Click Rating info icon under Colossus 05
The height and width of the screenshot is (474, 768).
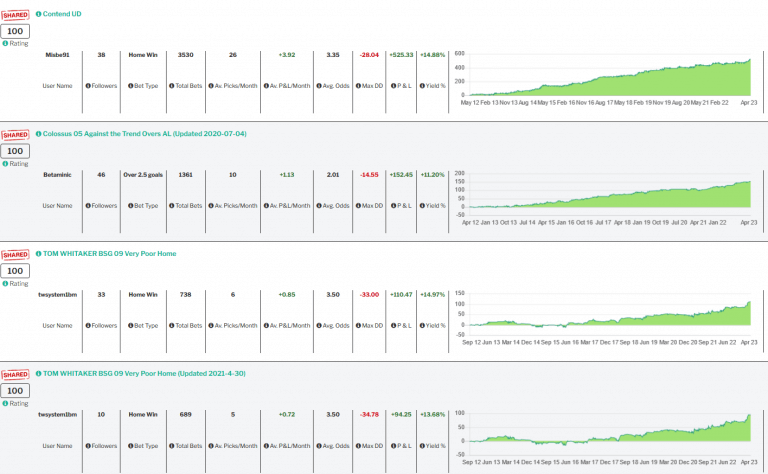(x=5, y=164)
